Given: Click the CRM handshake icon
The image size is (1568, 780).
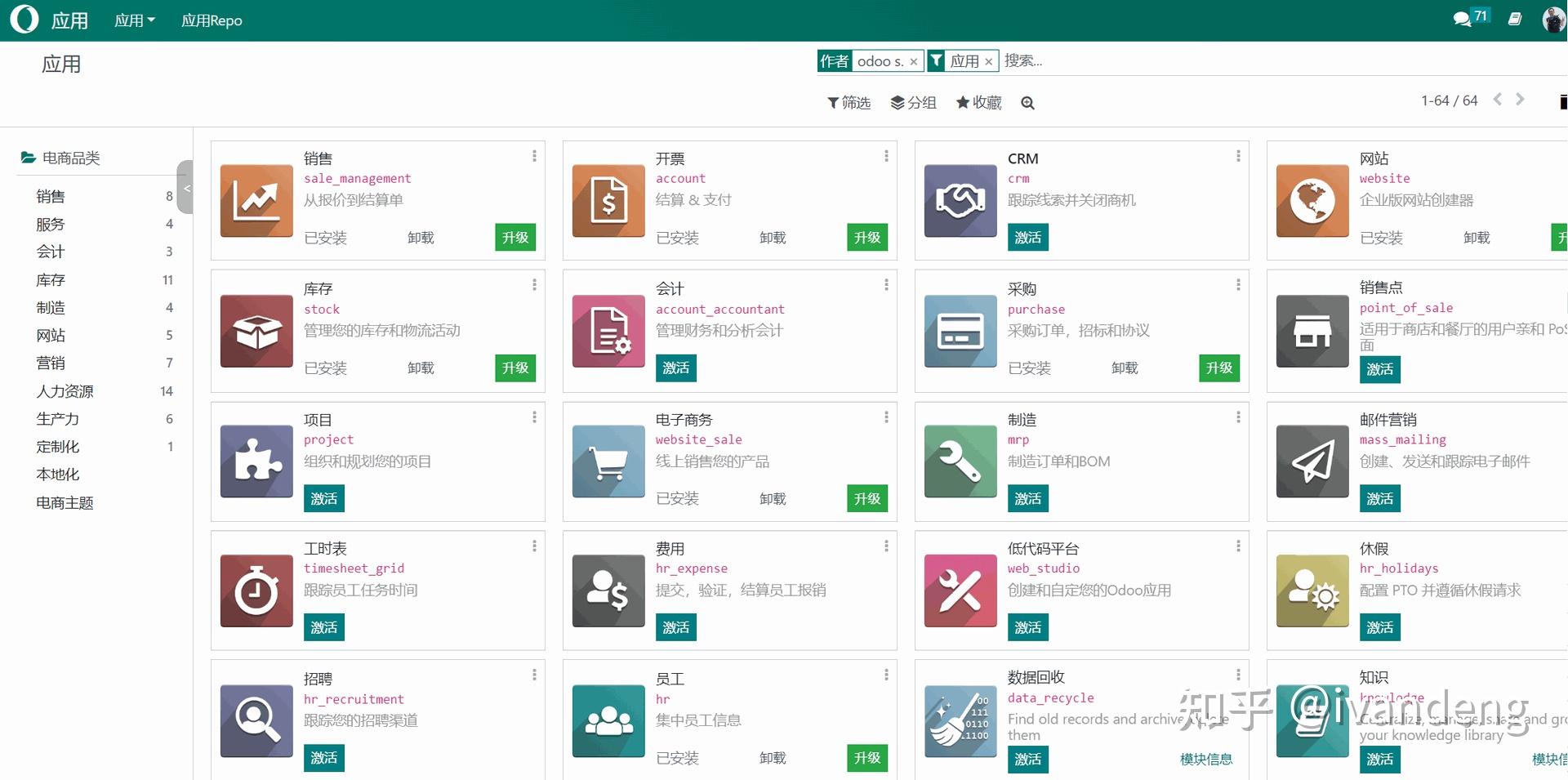Looking at the screenshot, I should pos(960,200).
